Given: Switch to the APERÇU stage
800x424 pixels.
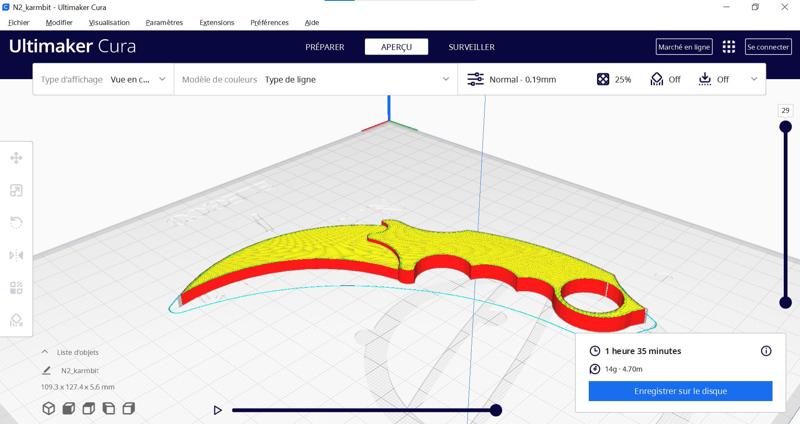Looking at the screenshot, I should 396,47.
